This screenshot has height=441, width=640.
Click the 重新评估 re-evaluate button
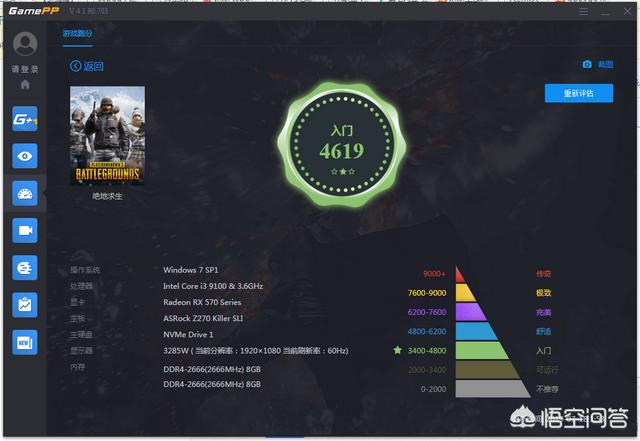point(579,93)
